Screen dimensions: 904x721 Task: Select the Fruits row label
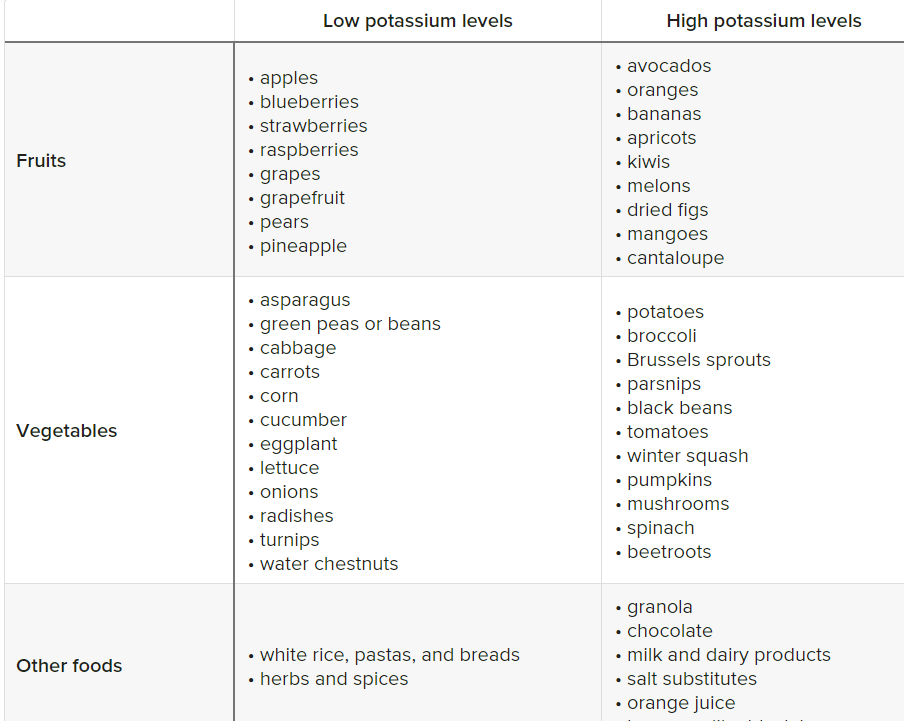[x=41, y=160]
